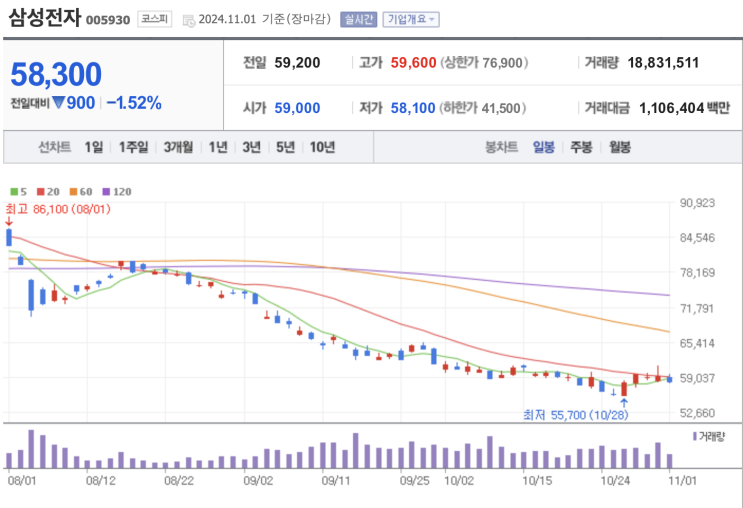Switch to the 월봉 monthly candle chart
Screen dimensions: 743x508
pos(620,147)
